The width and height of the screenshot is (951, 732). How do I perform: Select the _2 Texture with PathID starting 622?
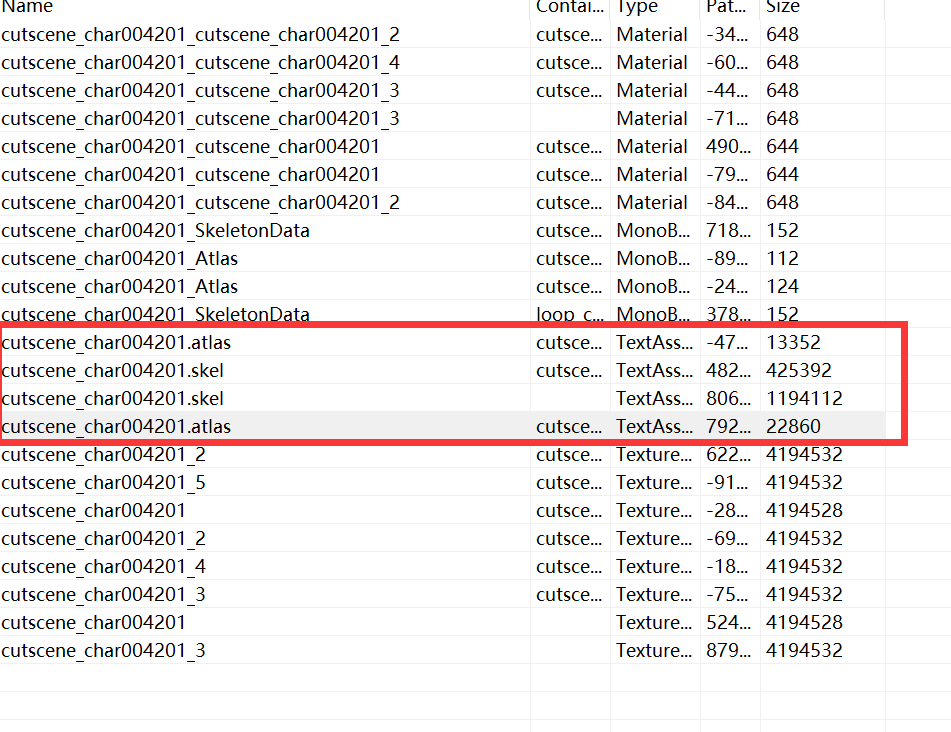point(104,454)
